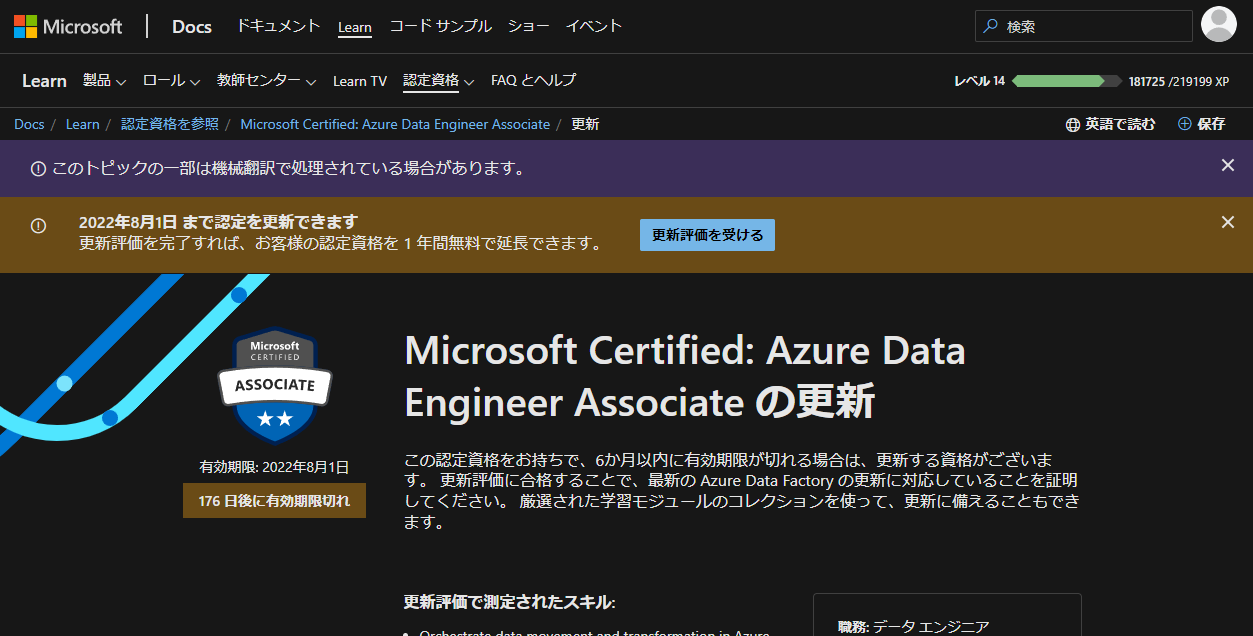
Task: Click the レベル 14 label
Action: (x=979, y=81)
